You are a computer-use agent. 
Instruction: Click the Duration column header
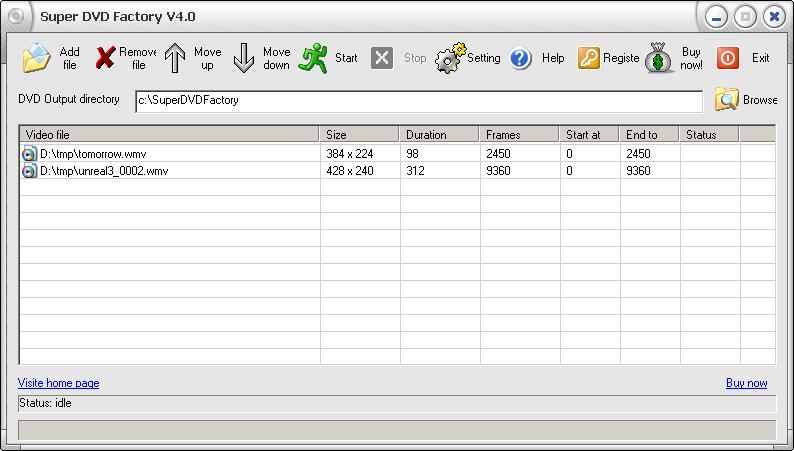(439, 135)
